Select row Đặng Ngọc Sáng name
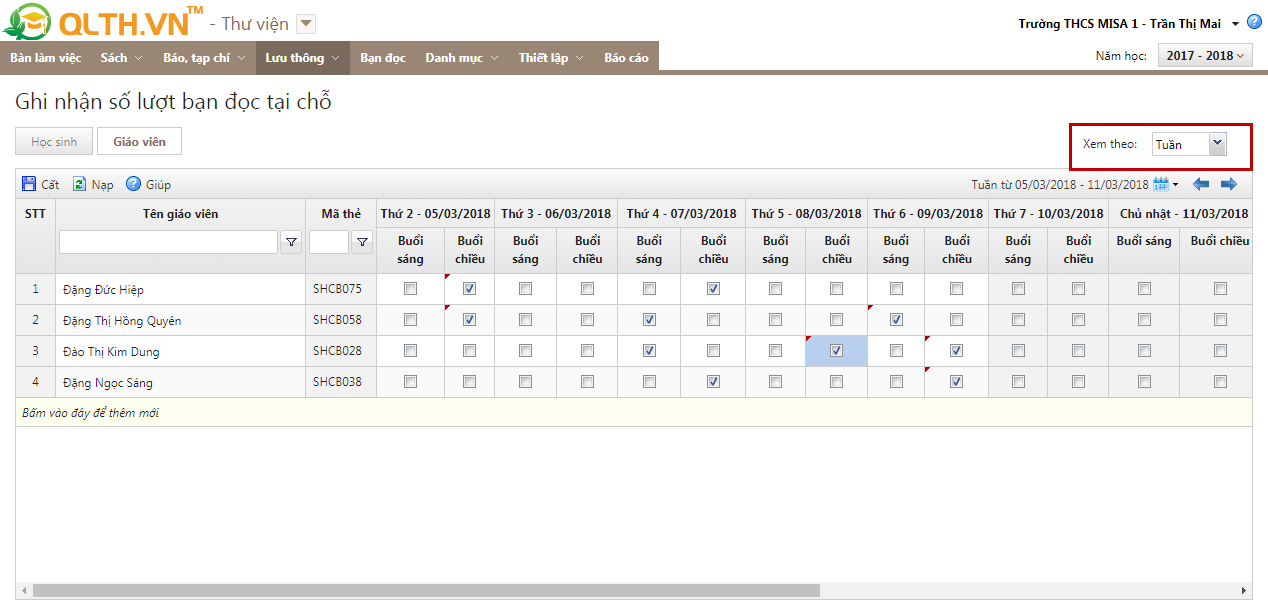This screenshot has height=615, width=1268. pyautogui.click(x=107, y=383)
